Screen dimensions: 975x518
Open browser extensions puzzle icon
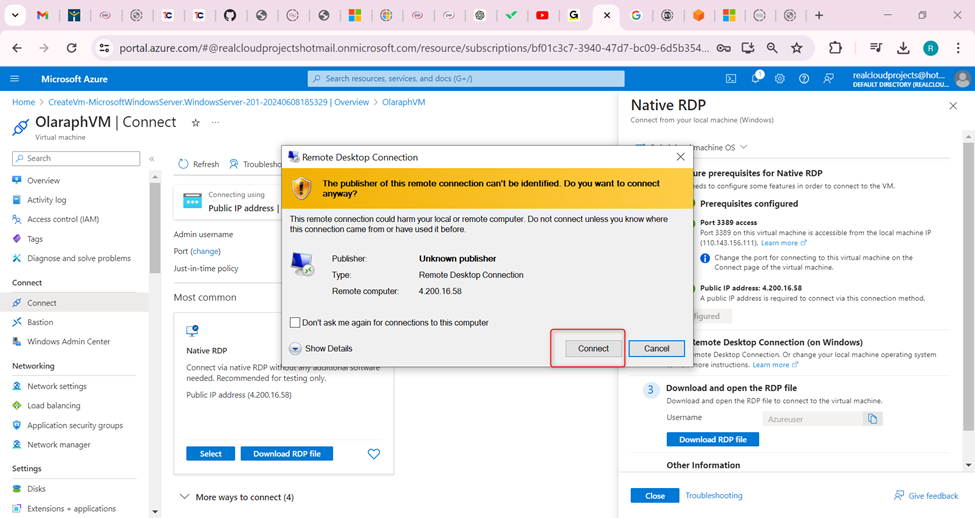(835, 48)
